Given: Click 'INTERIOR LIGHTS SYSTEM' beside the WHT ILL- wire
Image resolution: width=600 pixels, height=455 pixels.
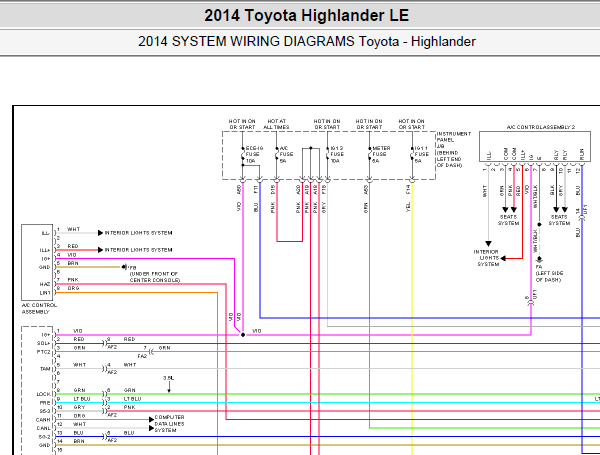Looking at the screenshot, I should pyautogui.click(x=139, y=233).
